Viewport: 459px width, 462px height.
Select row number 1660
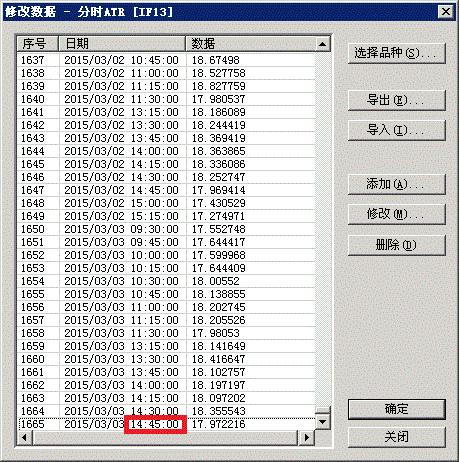click(x=33, y=359)
